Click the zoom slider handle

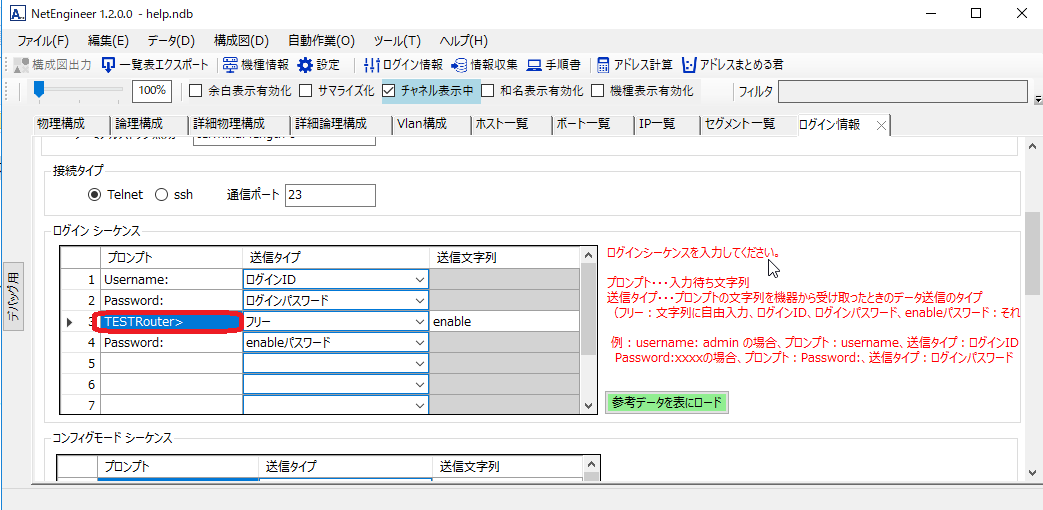click(x=39, y=90)
